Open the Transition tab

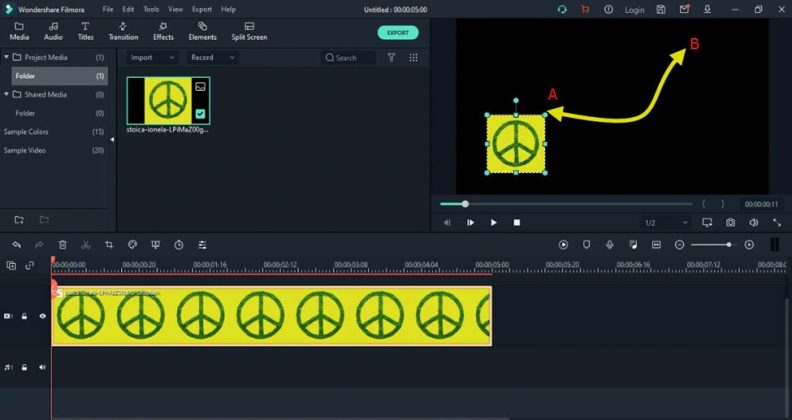pyautogui.click(x=123, y=31)
